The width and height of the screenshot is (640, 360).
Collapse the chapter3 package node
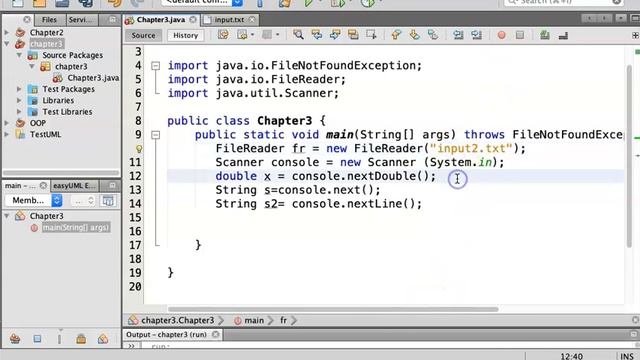[32, 66]
